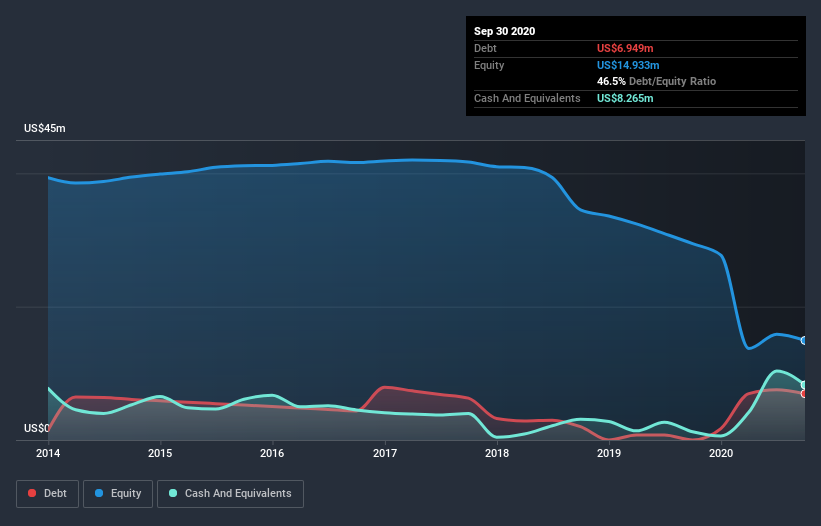The height and width of the screenshot is (526, 821).
Task: Click the teal Cash endpoint marker
Action: coord(804,385)
